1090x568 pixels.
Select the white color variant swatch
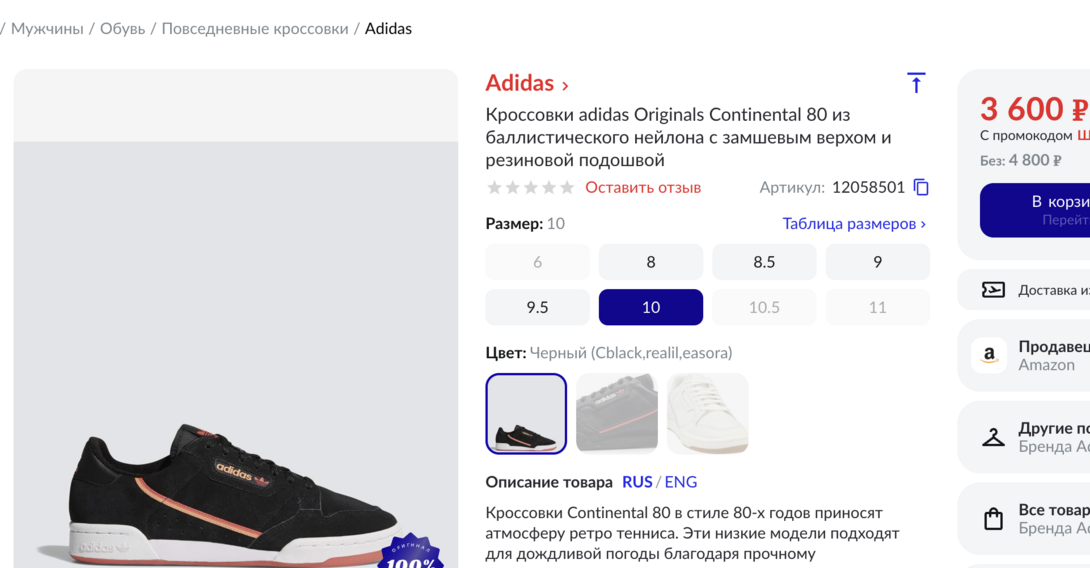(707, 414)
